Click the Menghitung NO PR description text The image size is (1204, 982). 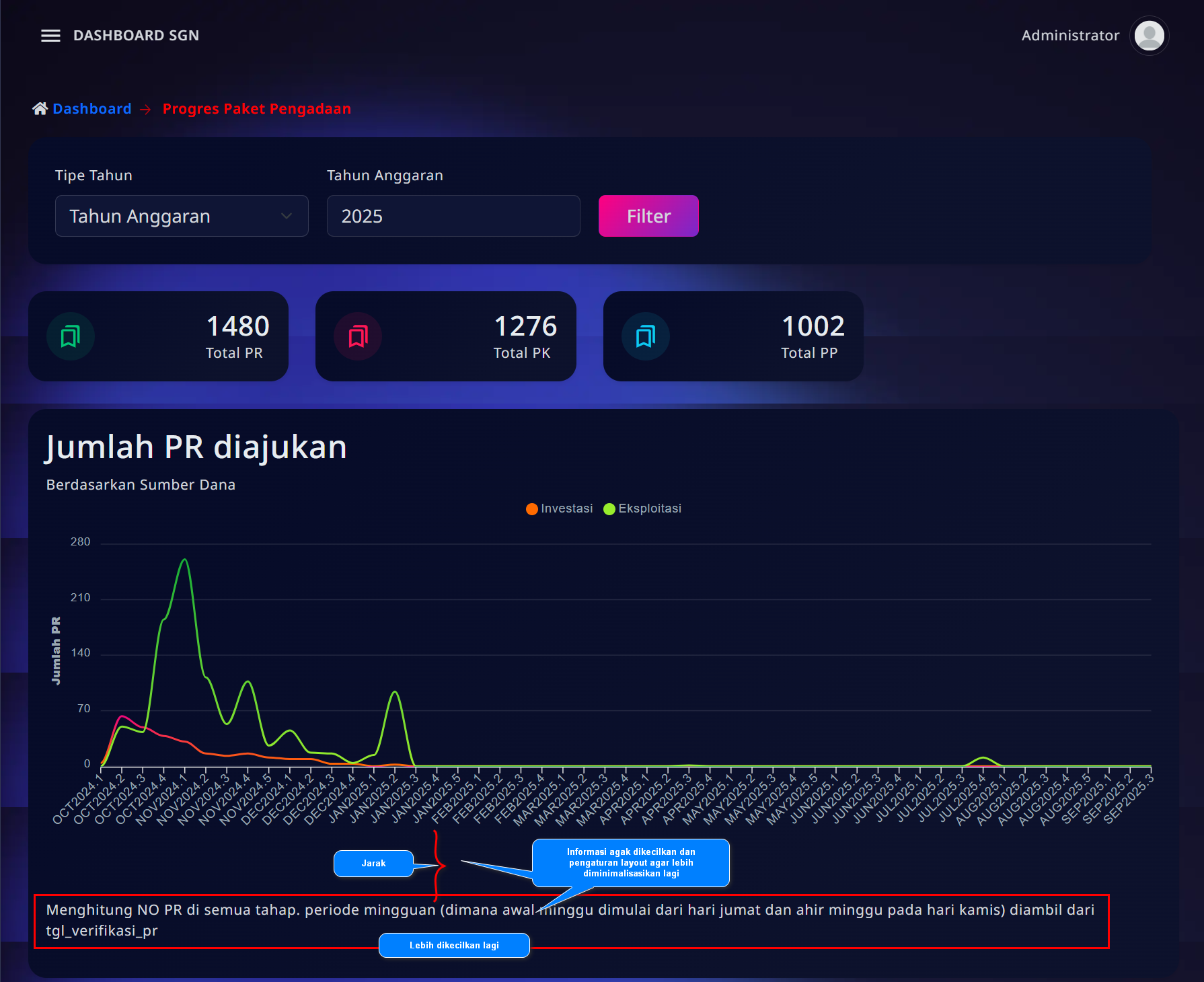coord(570,920)
